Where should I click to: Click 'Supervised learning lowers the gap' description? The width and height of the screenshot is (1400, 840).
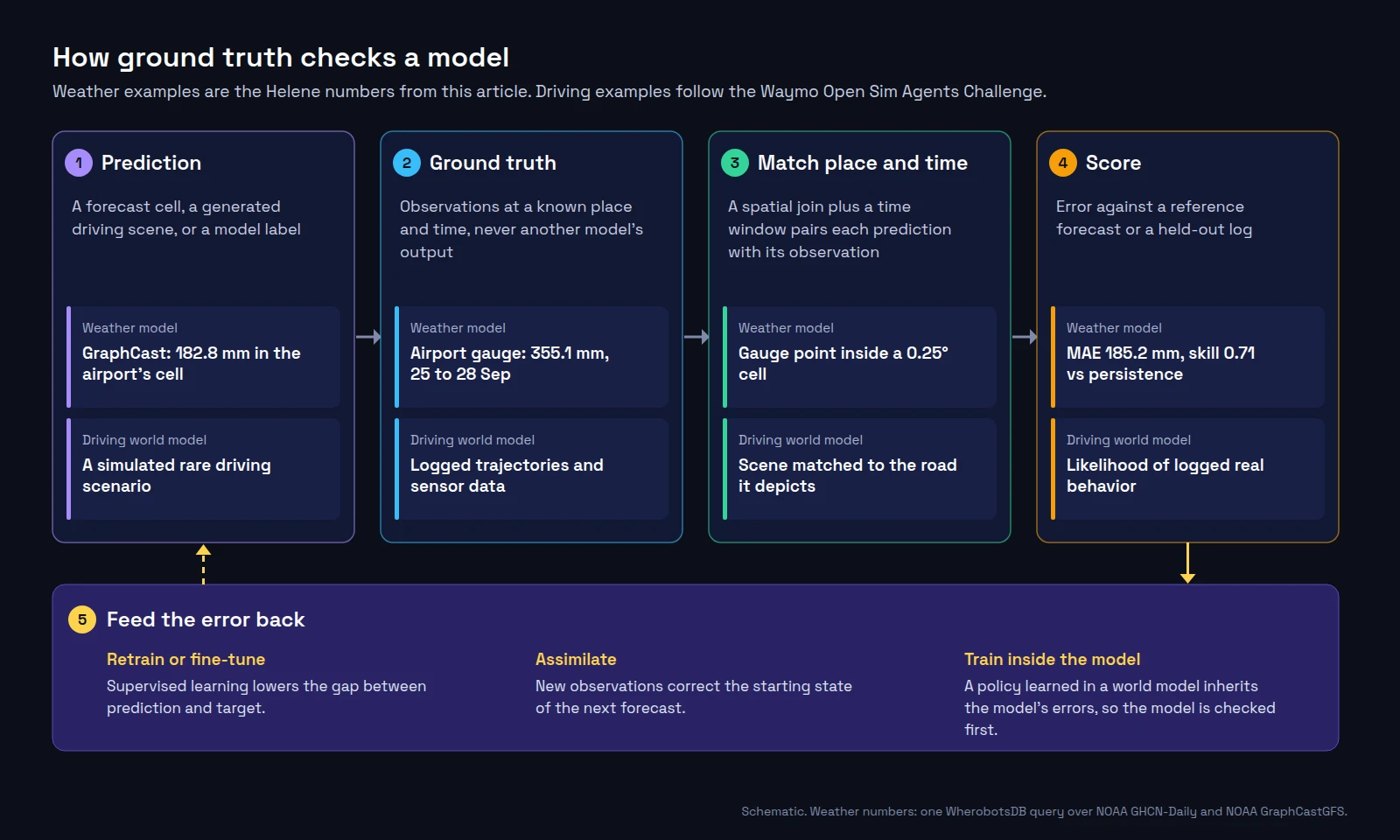(x=267, y=696)
